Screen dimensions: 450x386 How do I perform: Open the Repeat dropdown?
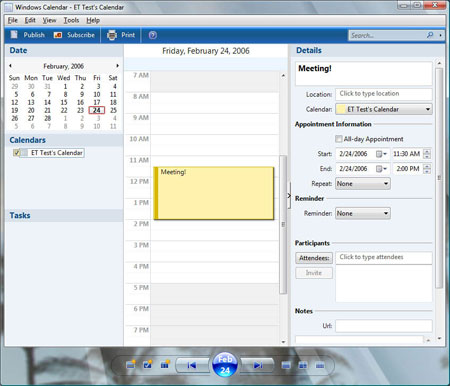(x=363, y=184)
